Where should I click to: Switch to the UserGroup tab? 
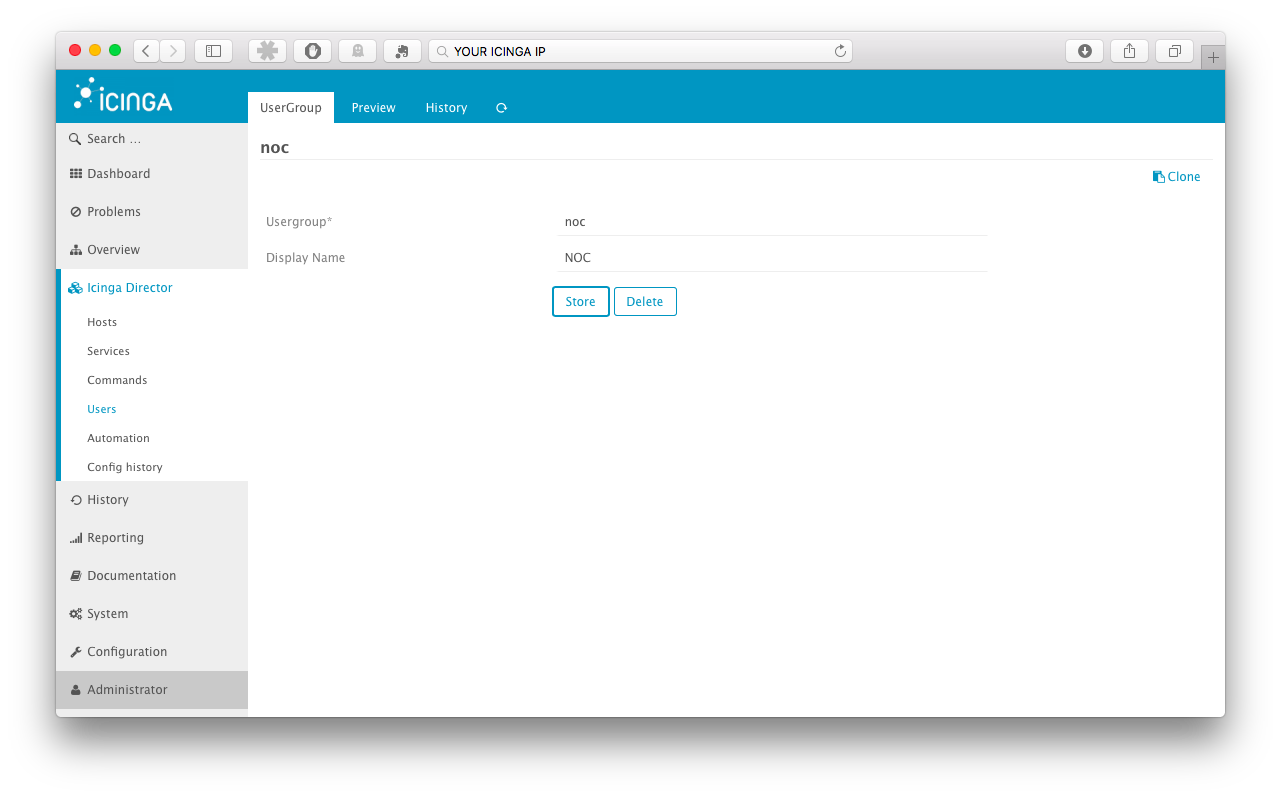tap(291, 108)
